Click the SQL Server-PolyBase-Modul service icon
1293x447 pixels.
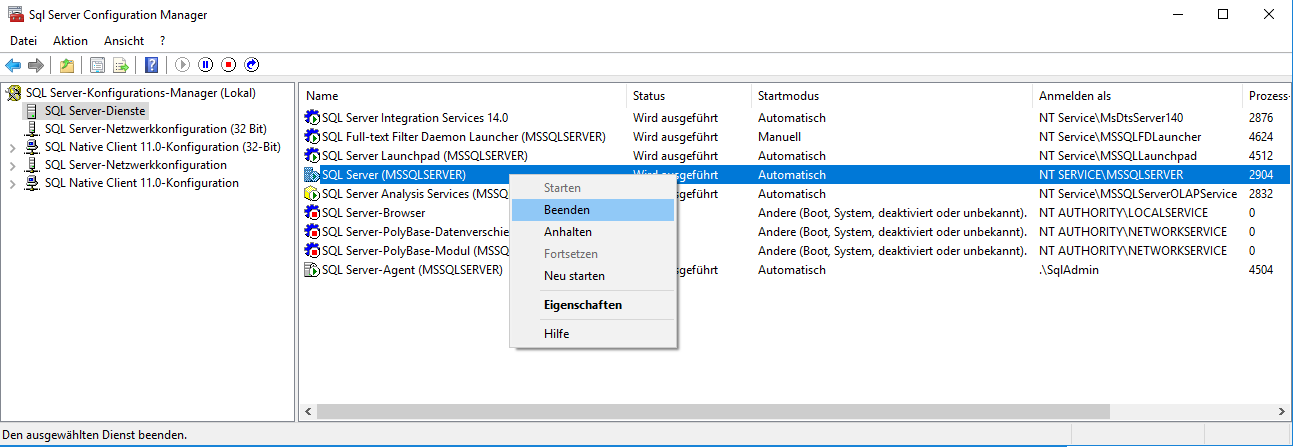[312, 251]
